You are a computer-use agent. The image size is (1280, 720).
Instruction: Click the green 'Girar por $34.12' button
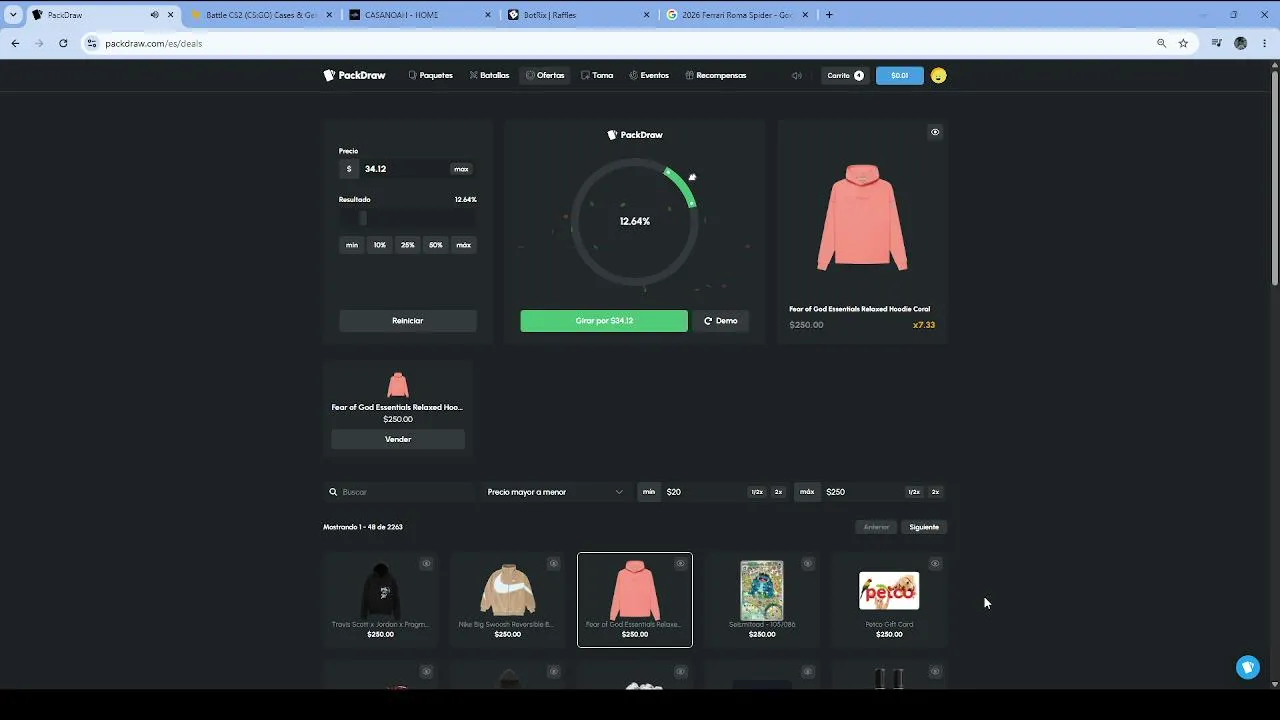pyautogui.click(x=604, y=321)
